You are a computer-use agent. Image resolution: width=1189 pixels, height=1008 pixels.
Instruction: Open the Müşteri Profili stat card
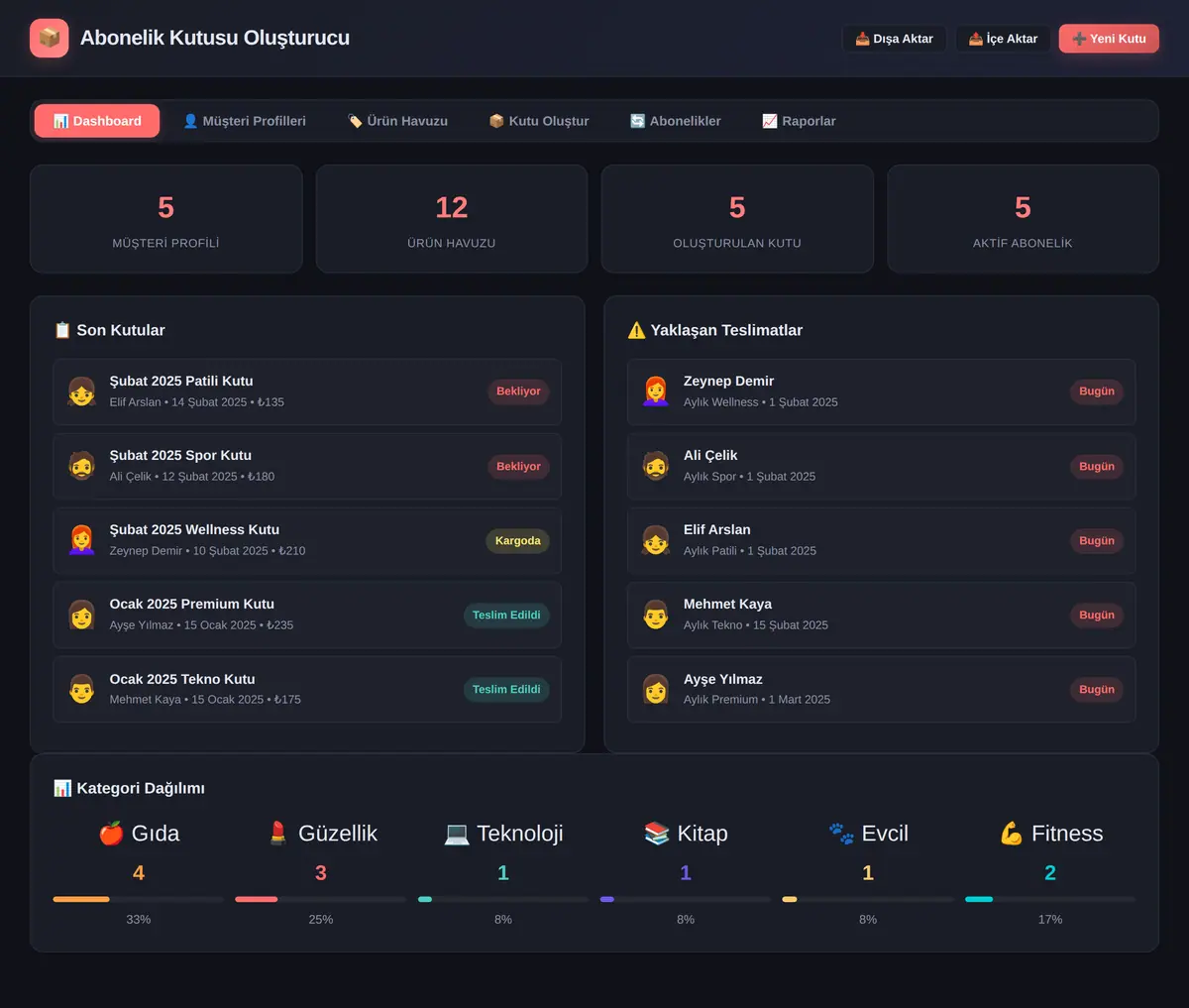166,219
